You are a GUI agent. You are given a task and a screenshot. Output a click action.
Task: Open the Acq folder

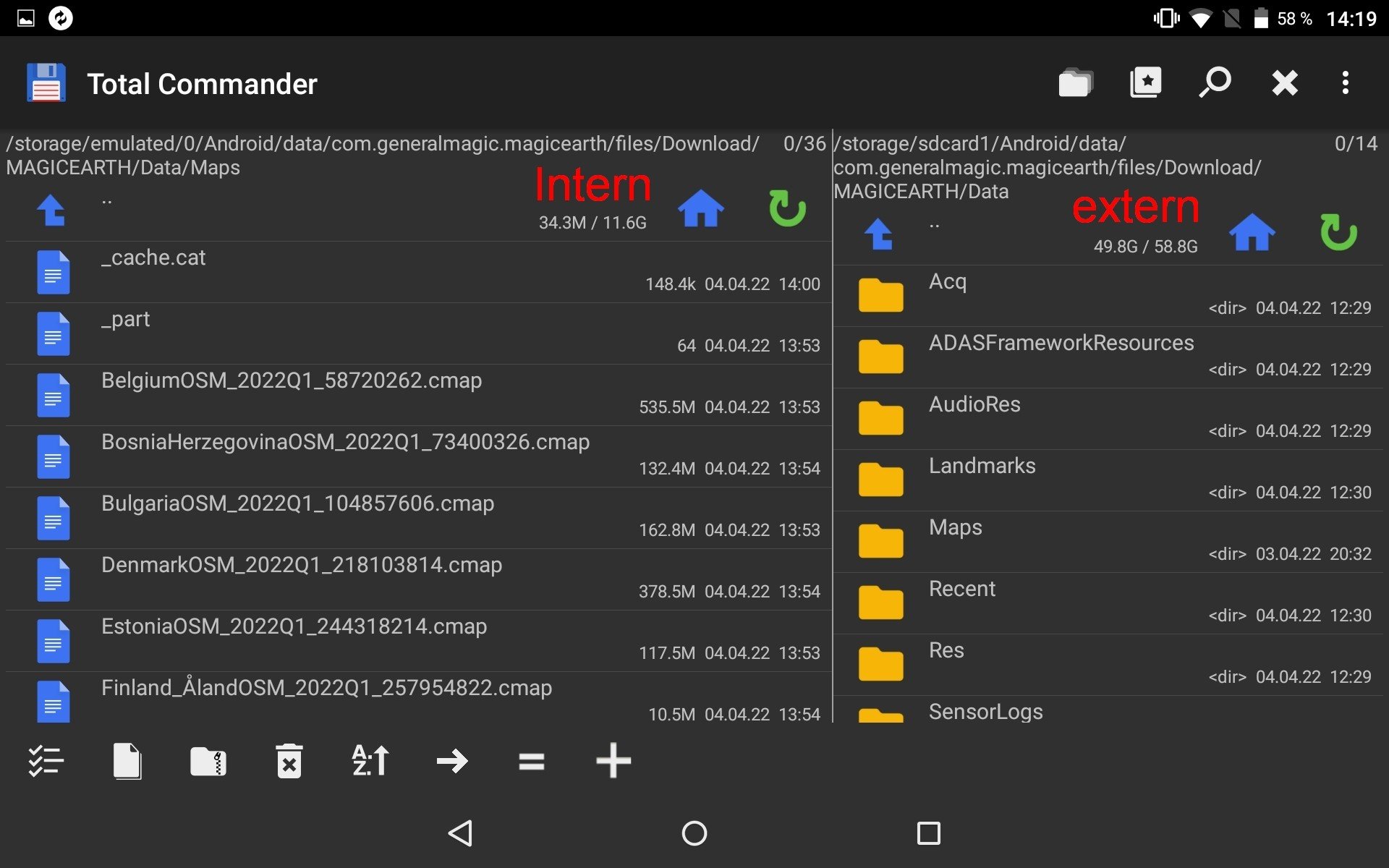pyautogui.click(x=1108, y=296)
